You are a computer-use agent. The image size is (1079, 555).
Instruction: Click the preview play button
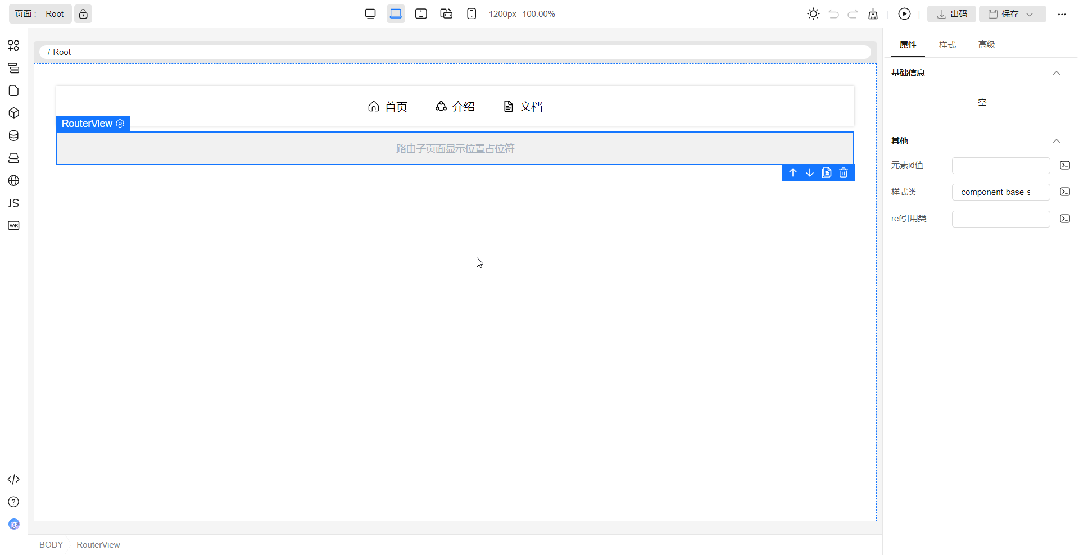[x=904, y=14]
